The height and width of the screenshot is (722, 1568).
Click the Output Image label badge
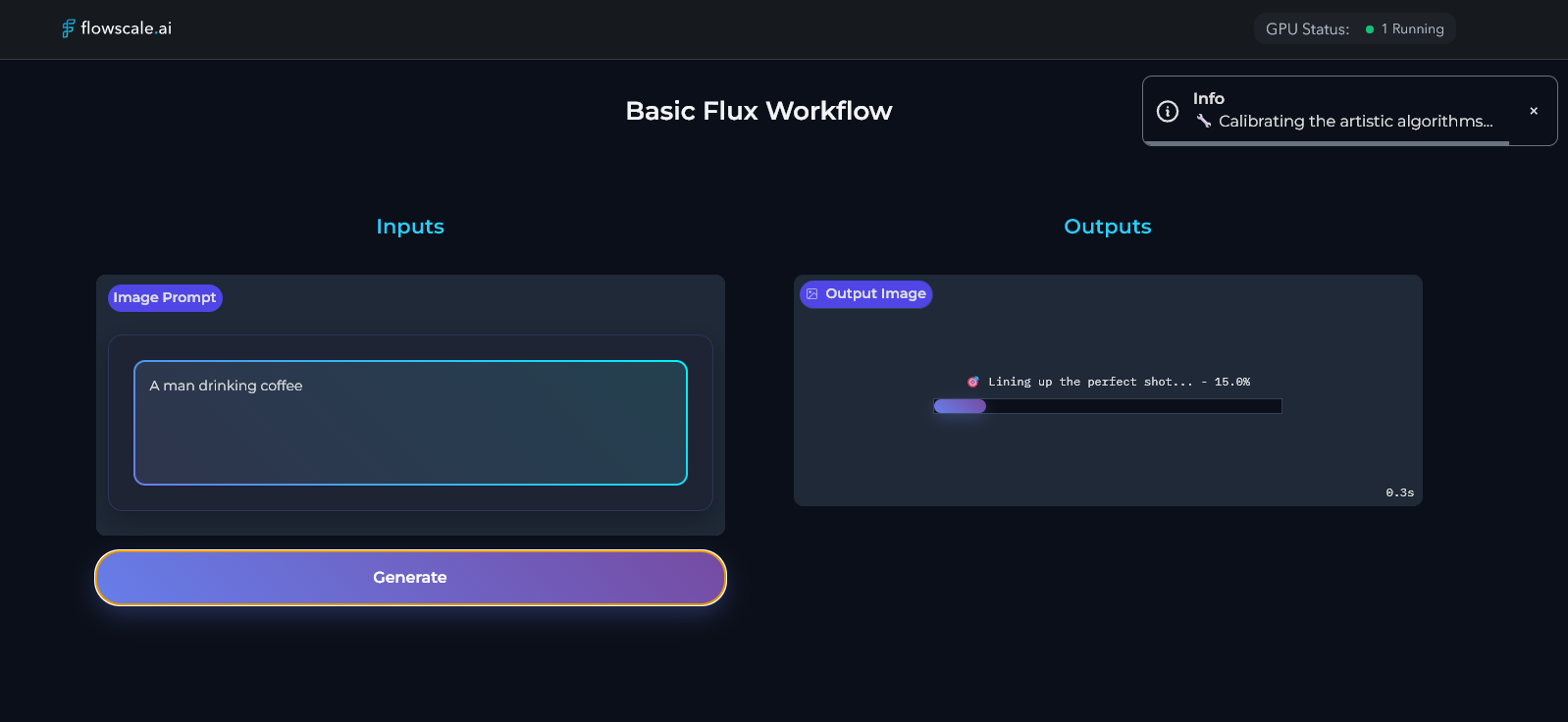tap(865, 293)
